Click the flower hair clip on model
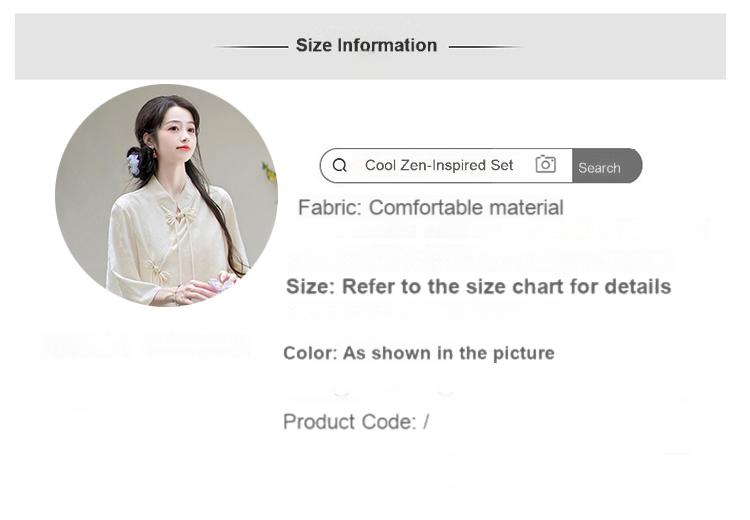Image resolution: width=750 pixels, height=520 pixels. 133,162
